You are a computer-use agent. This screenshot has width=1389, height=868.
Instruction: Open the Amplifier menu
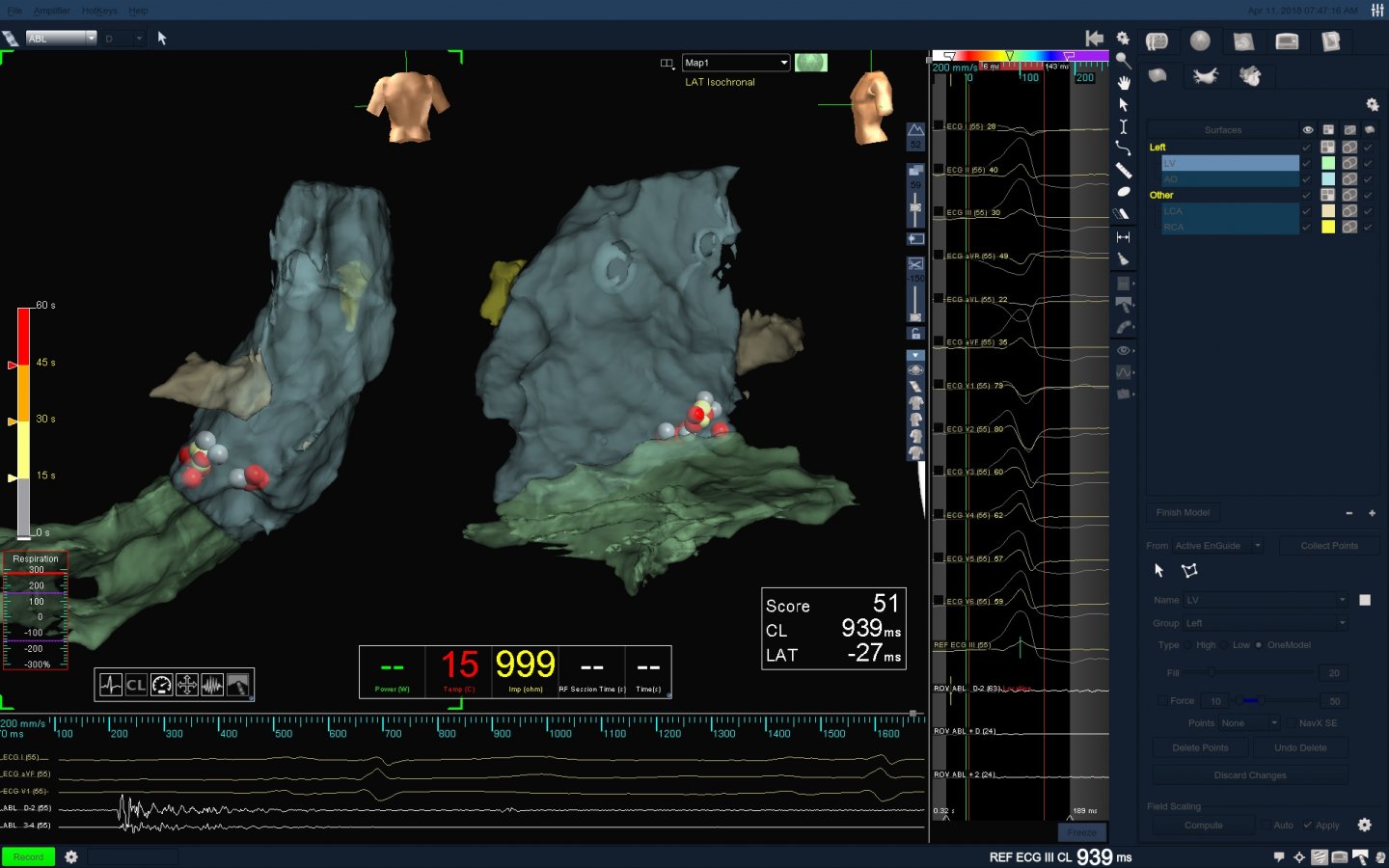[52, 11]
